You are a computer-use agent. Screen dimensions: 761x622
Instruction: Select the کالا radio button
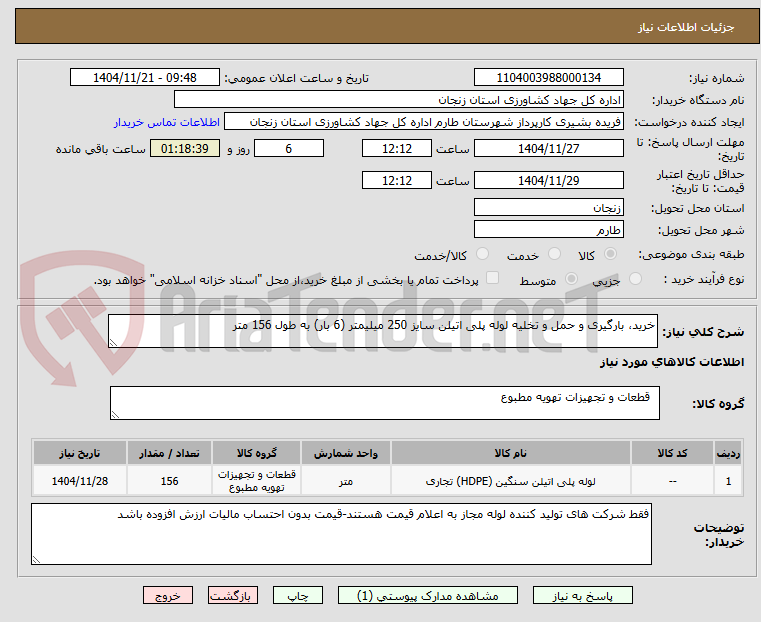point(611,254)
